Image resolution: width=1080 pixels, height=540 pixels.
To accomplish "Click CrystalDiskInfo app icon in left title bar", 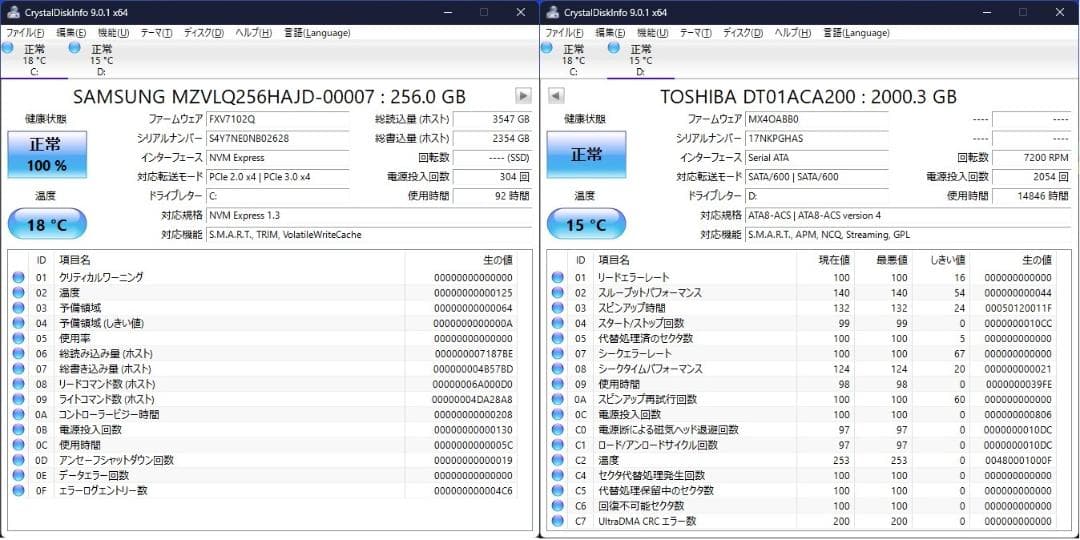I will point(12,12).
